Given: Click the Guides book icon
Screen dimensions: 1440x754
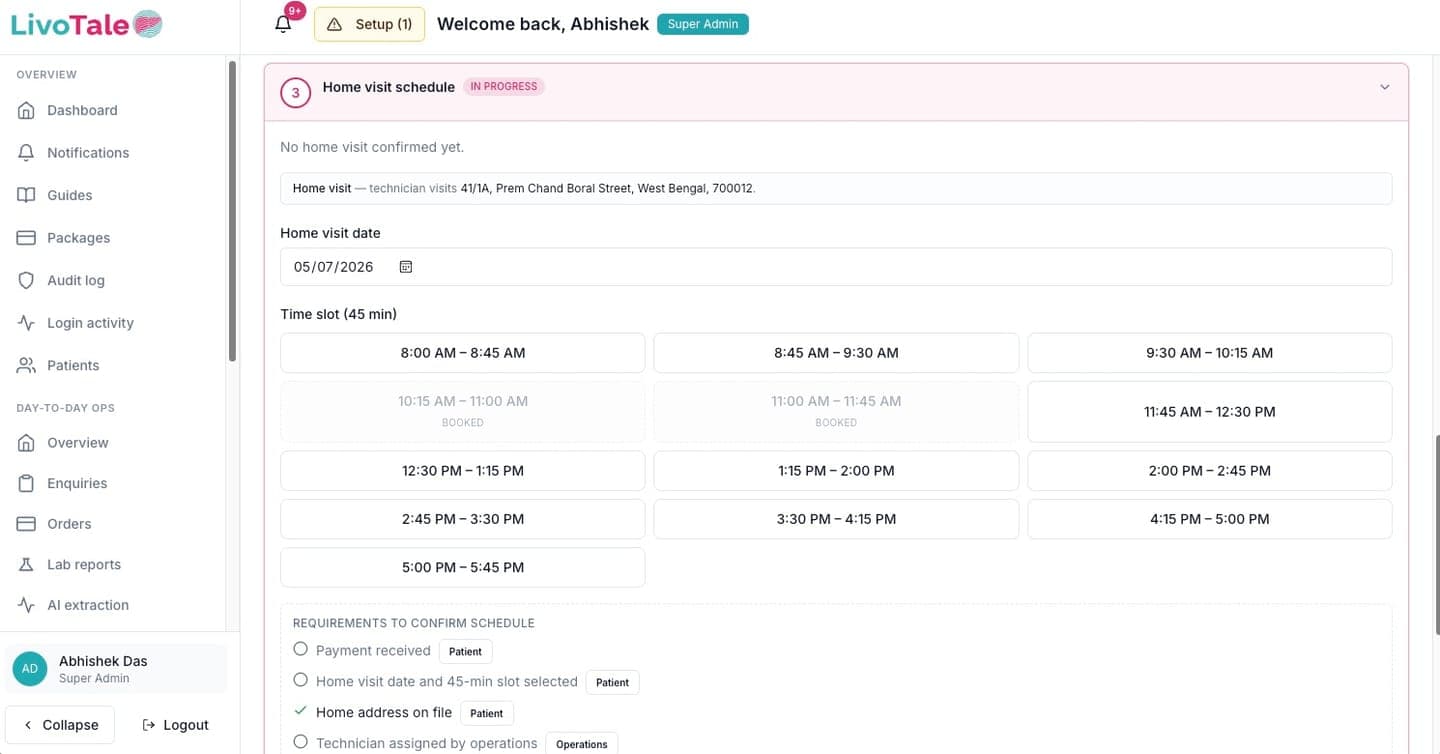Looking at the screenshot, I should (x=26, y=195).
